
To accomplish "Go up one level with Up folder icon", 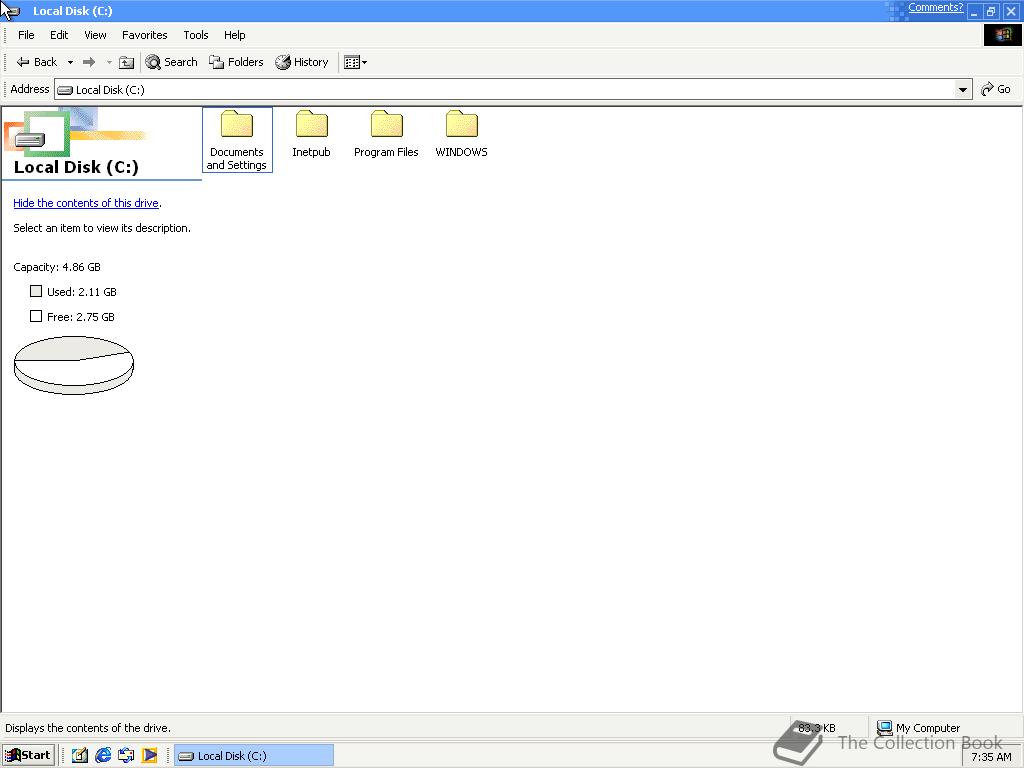I will coord(126,62).
